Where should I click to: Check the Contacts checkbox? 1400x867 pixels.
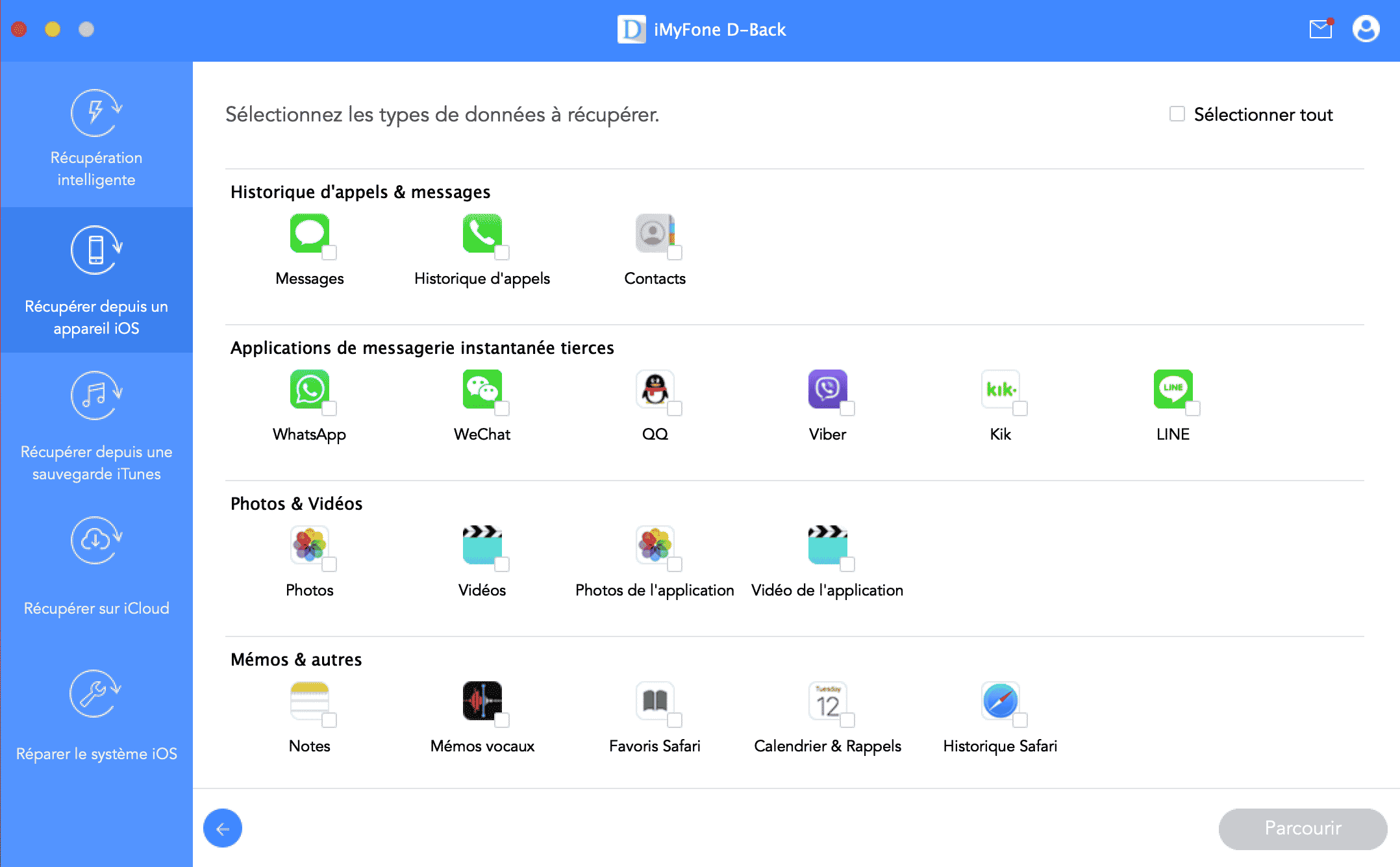(675, 253)
